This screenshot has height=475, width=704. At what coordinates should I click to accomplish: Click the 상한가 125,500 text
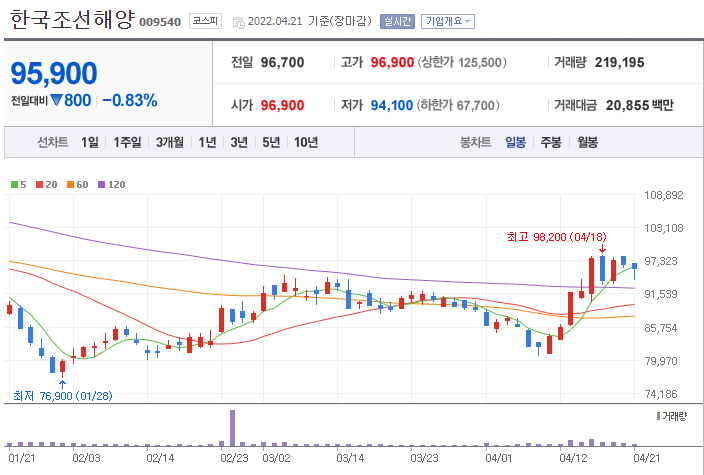click(x=462, y=62)
